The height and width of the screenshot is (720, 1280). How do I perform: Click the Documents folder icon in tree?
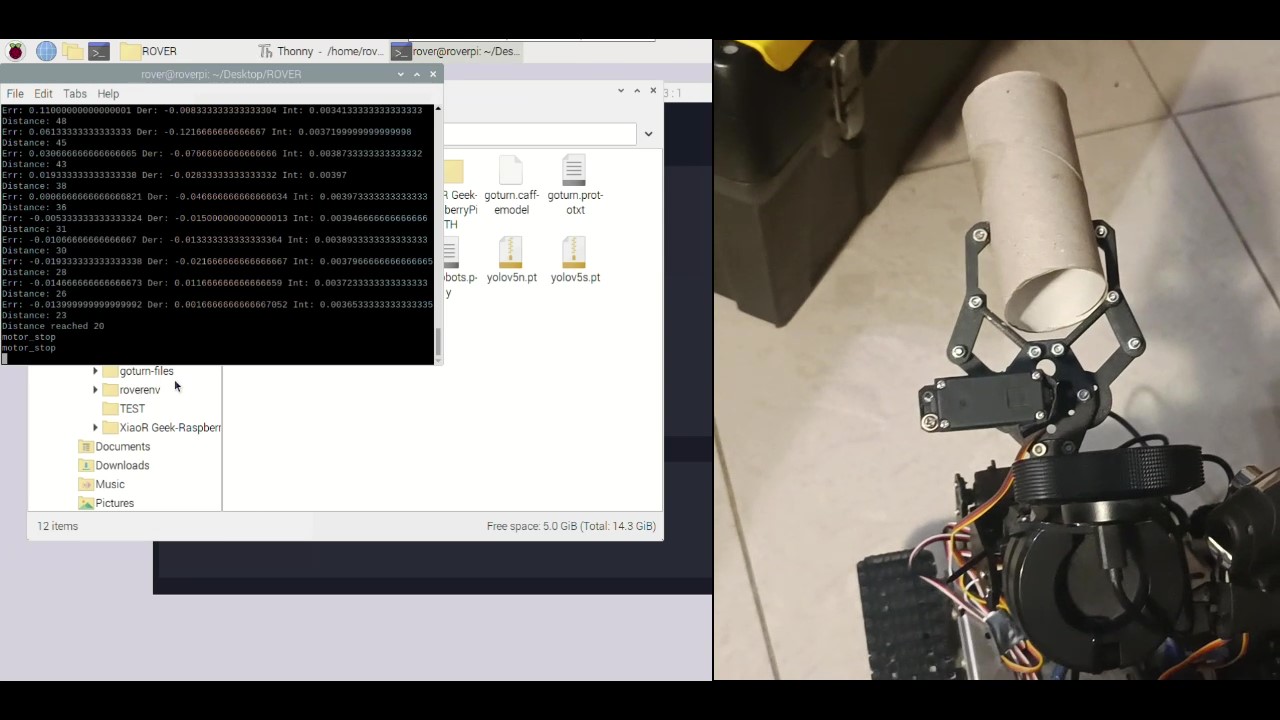pos(86,447)
